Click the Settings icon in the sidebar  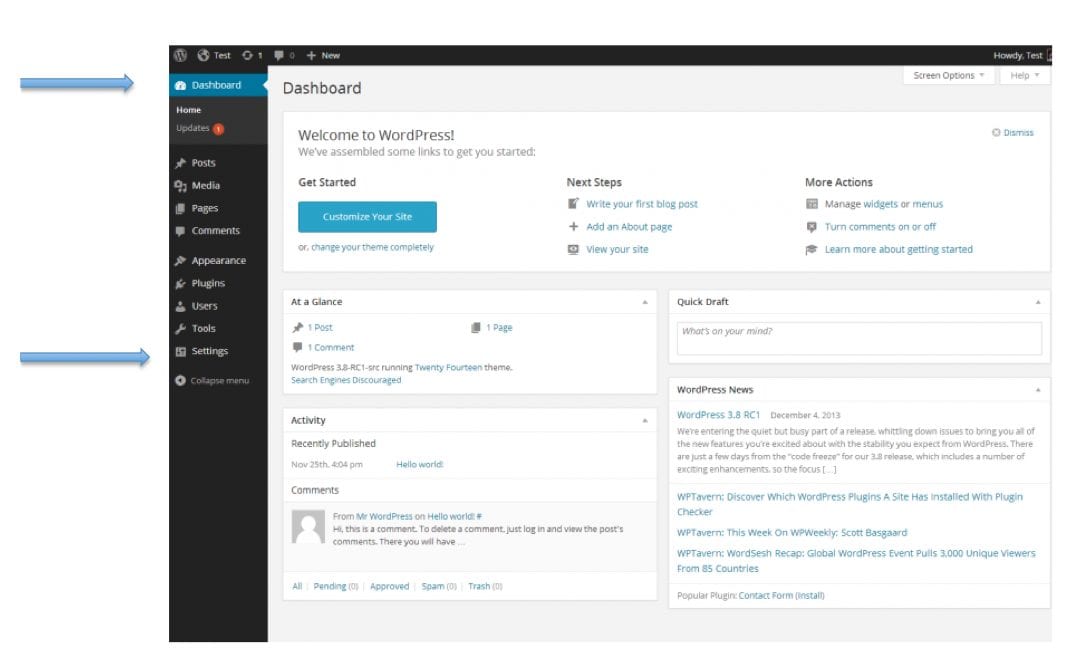coord(181,351)
